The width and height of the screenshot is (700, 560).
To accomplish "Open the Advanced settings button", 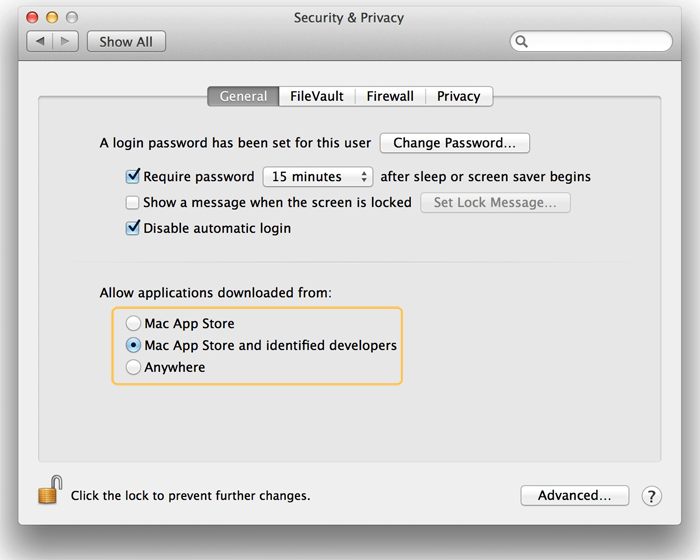I will [575, 495].
